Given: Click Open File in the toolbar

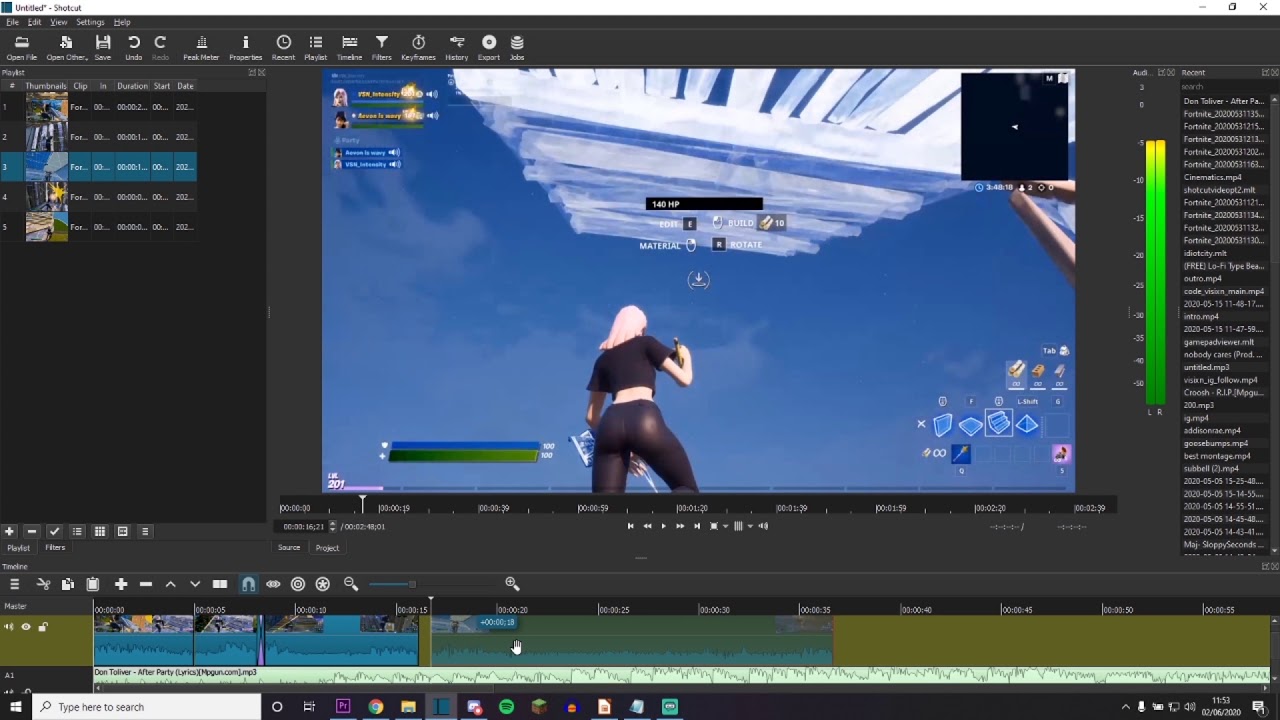Looking at the screenshot, I should tap(21, 48).
